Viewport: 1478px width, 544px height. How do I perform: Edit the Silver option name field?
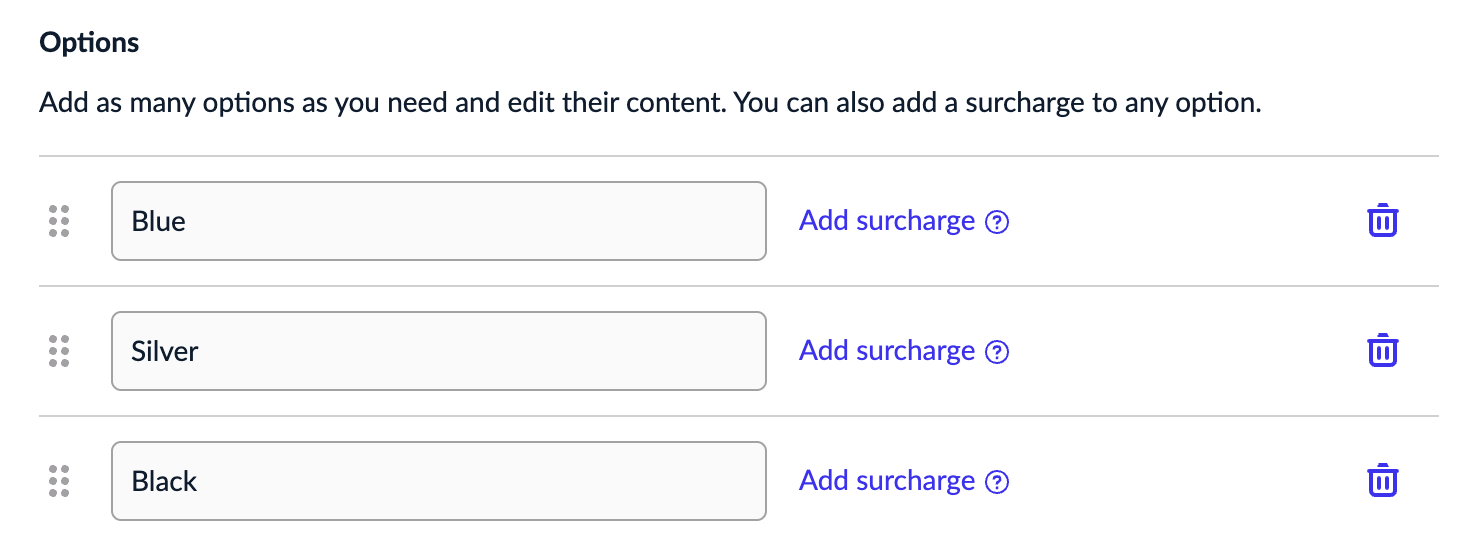(438, 351)
